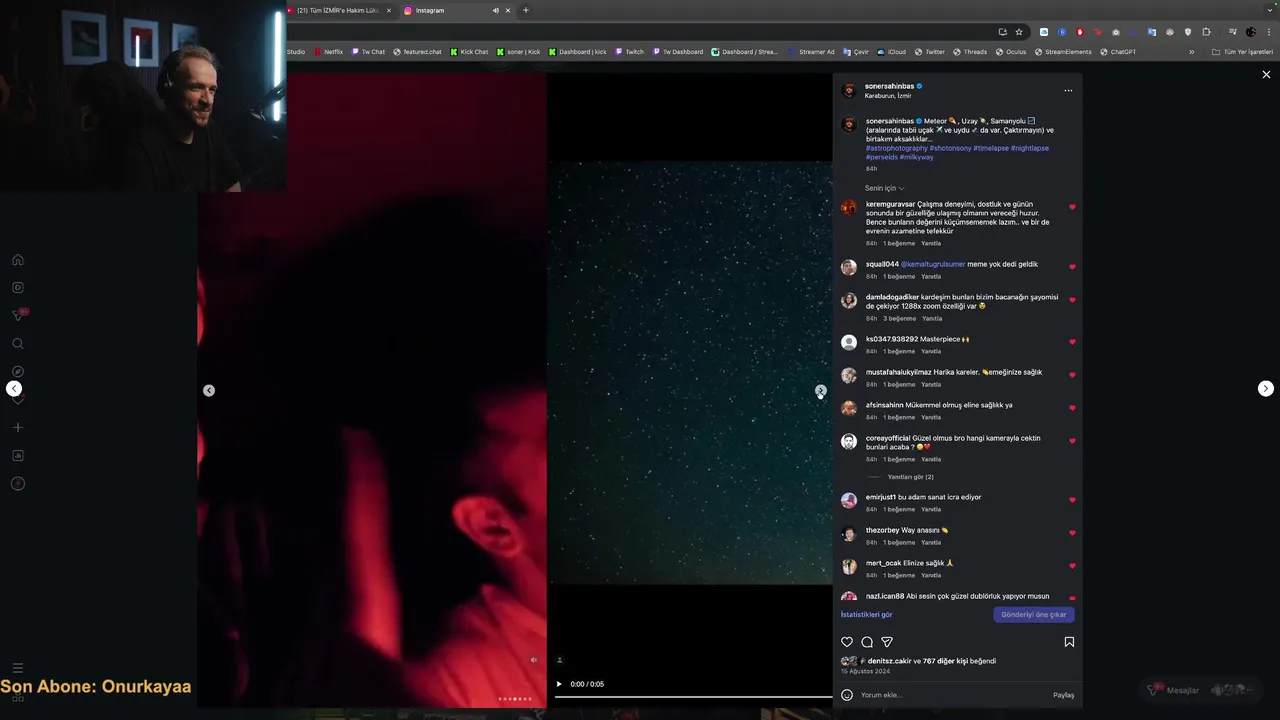This screenshot has height=720, width=1280.
Task: Click the #astrophotography hashtag
Action: coord(897,148)
